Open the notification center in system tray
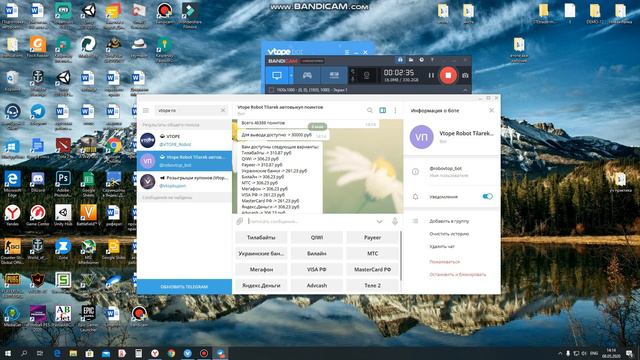The width and height of the screenshot is (640, 360). click(629, 353)
